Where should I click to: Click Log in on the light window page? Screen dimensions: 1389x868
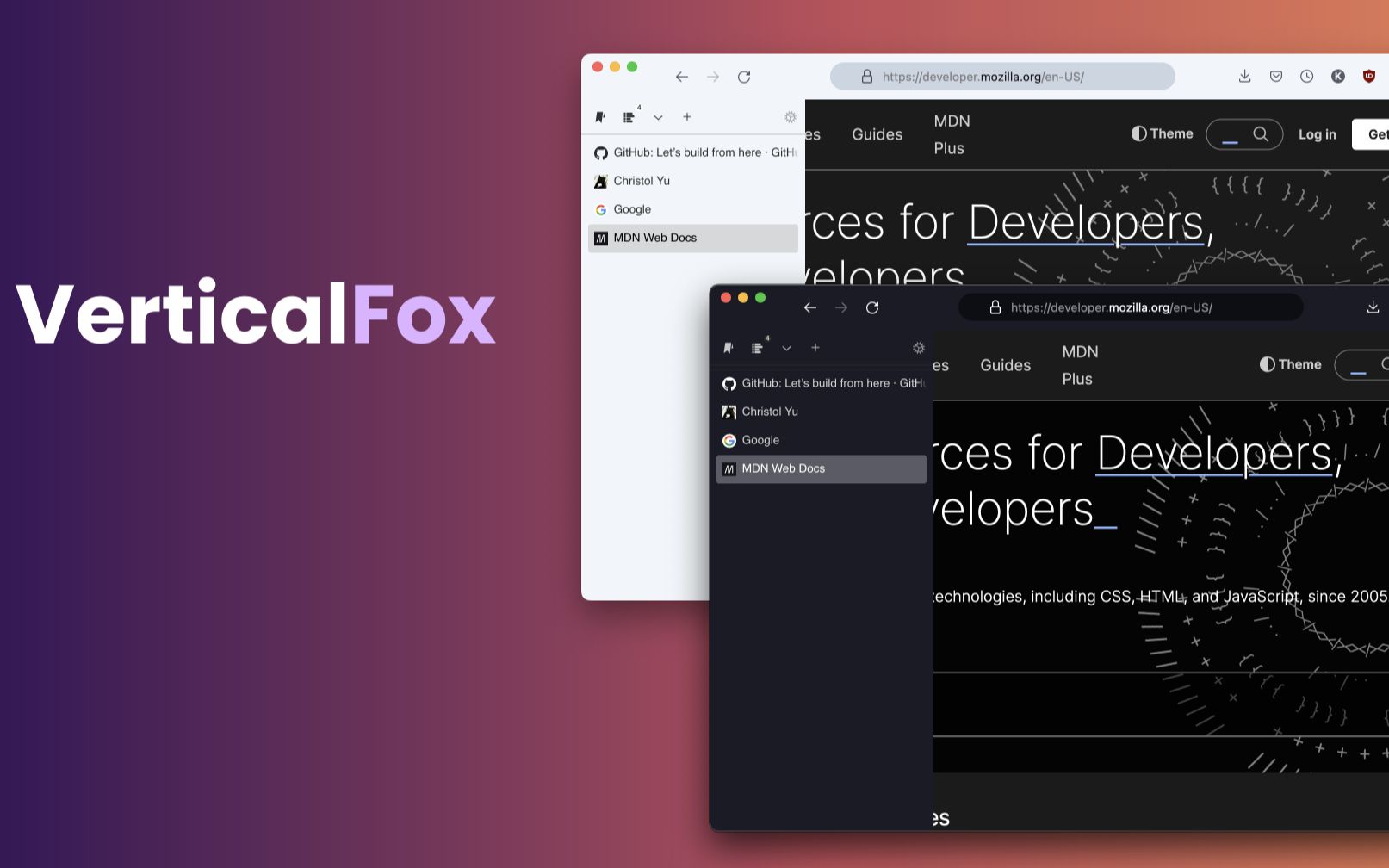point(1317,134)
